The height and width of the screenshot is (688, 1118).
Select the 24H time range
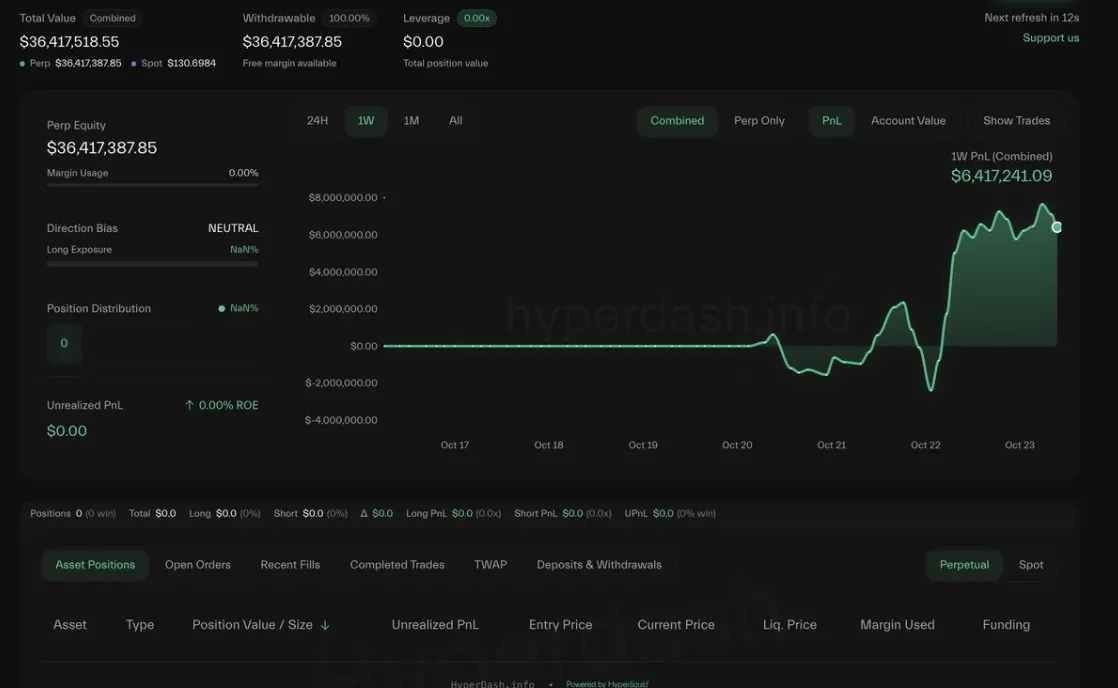pos(317,119)
